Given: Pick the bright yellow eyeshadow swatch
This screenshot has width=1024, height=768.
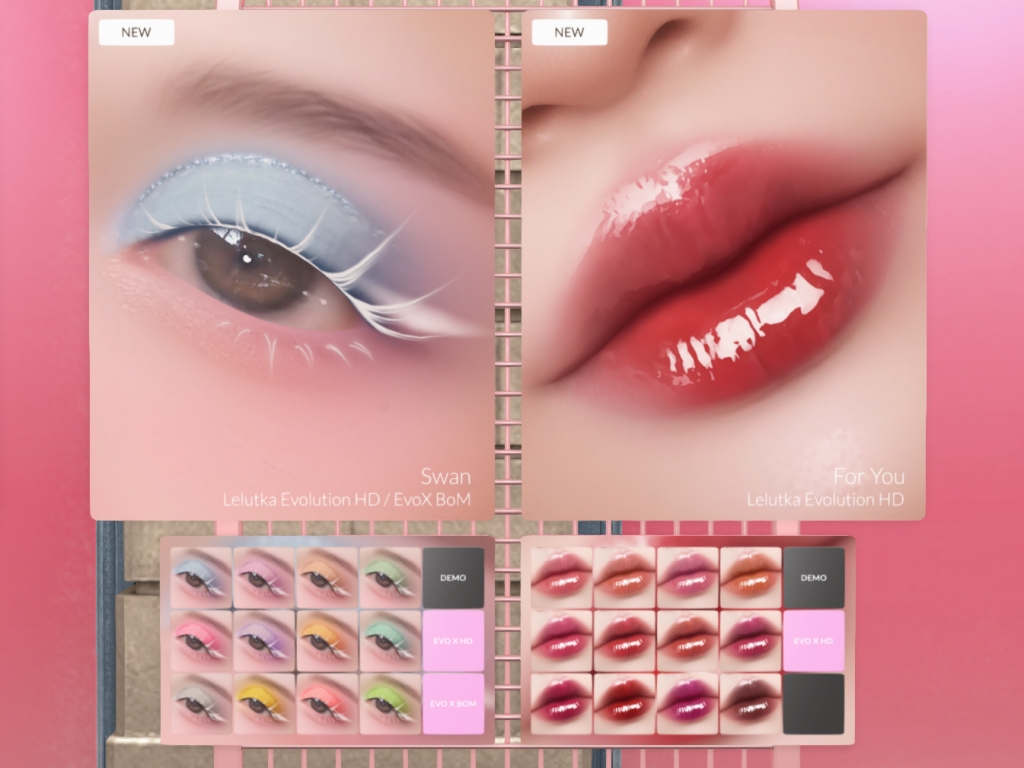Looking at the screenshot, I should pos(264,704).
